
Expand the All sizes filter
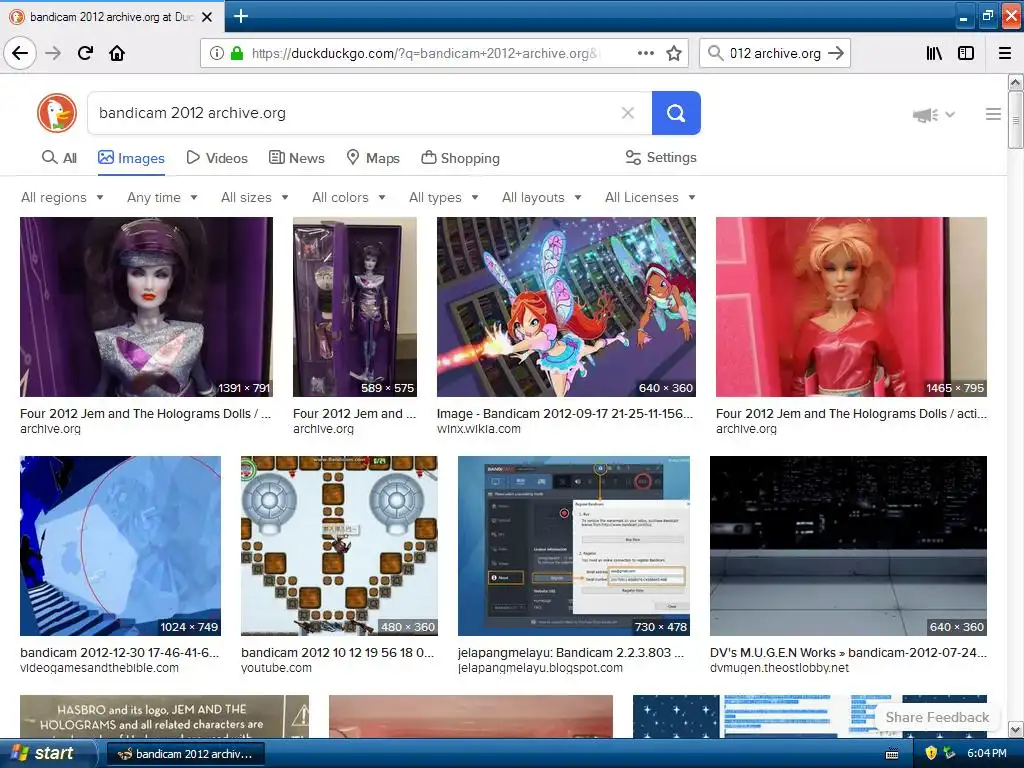click(x=255, y=197)
